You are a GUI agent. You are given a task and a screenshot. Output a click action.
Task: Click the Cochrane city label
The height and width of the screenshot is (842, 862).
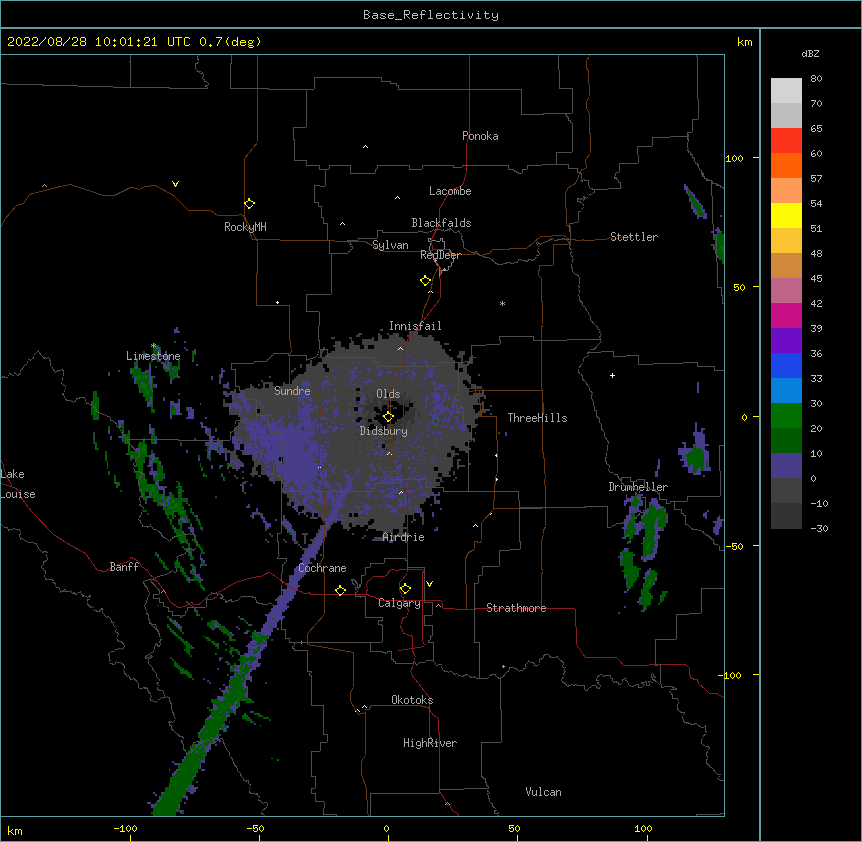click(x=322, y=568)
